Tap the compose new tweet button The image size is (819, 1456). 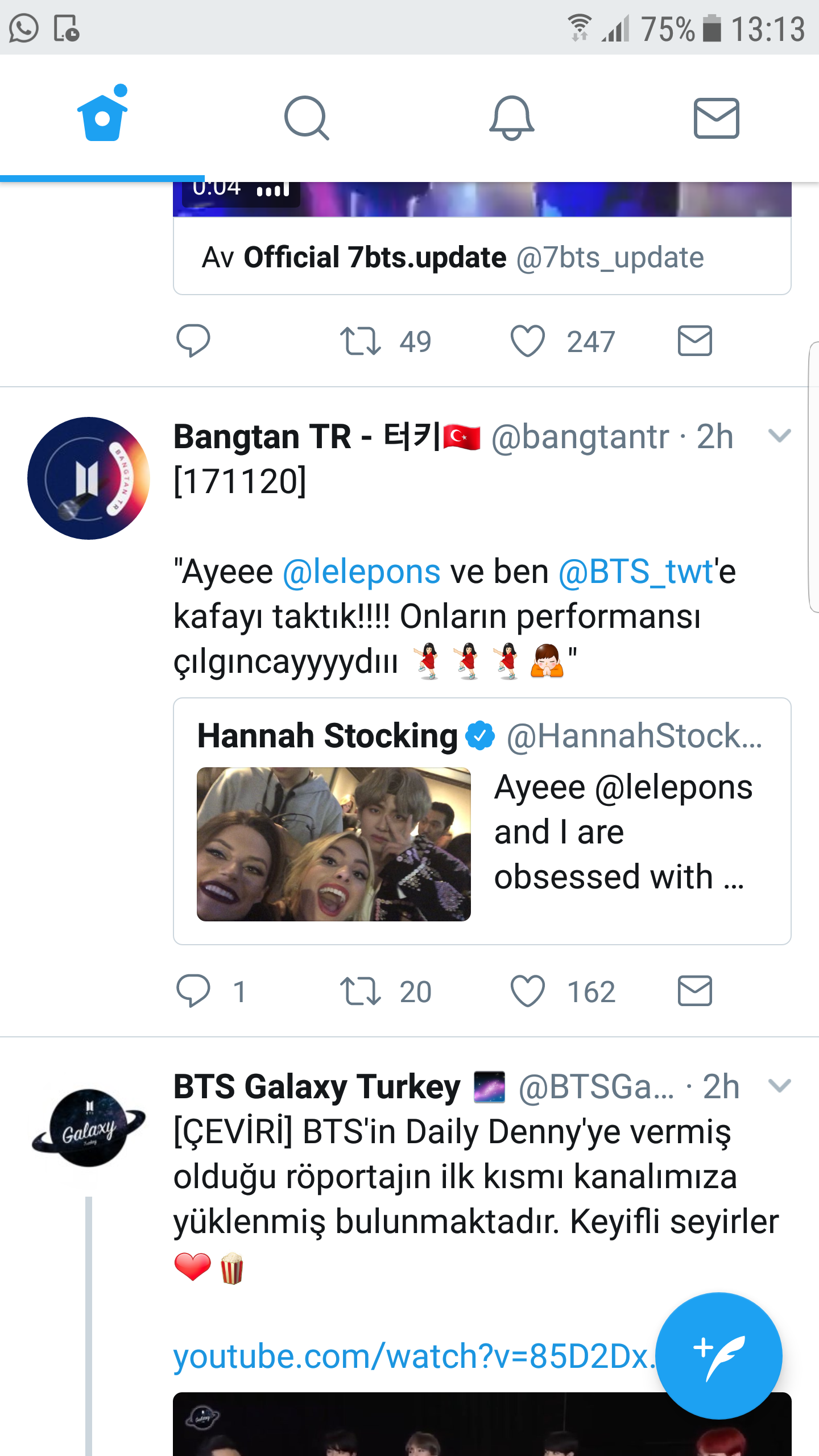pos(718,1355)
